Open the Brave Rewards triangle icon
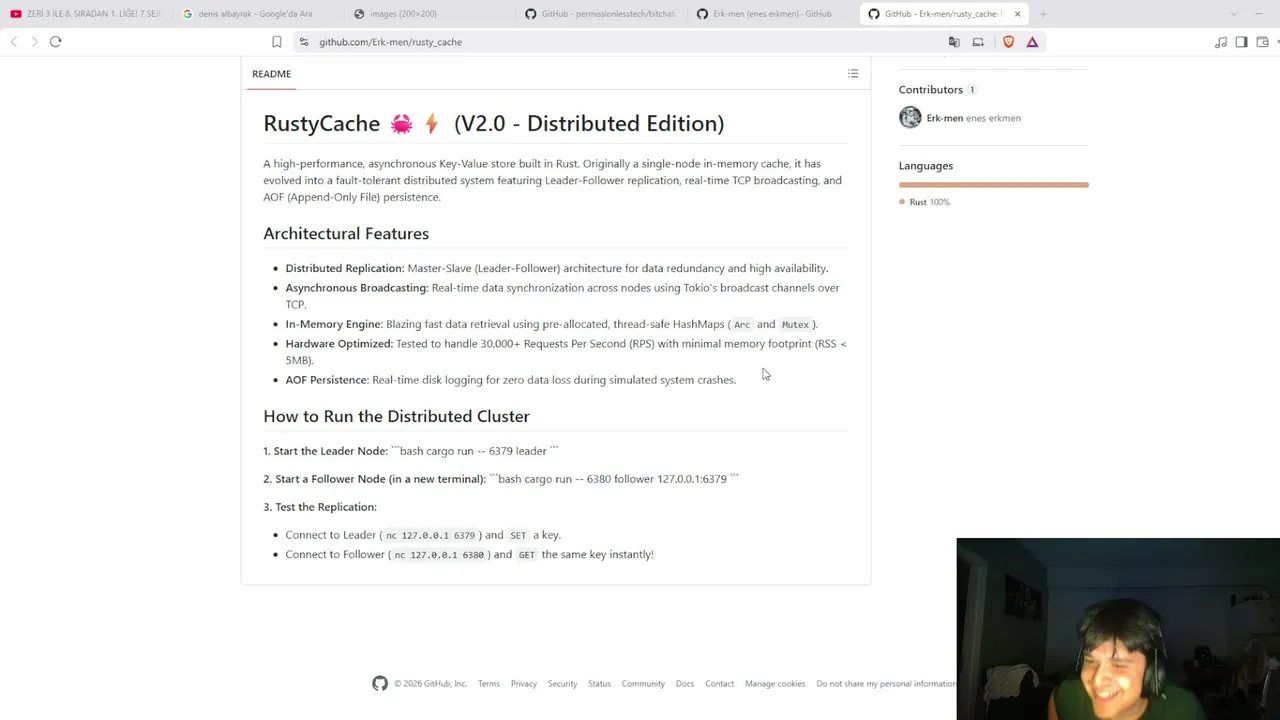 point(1032,42)
